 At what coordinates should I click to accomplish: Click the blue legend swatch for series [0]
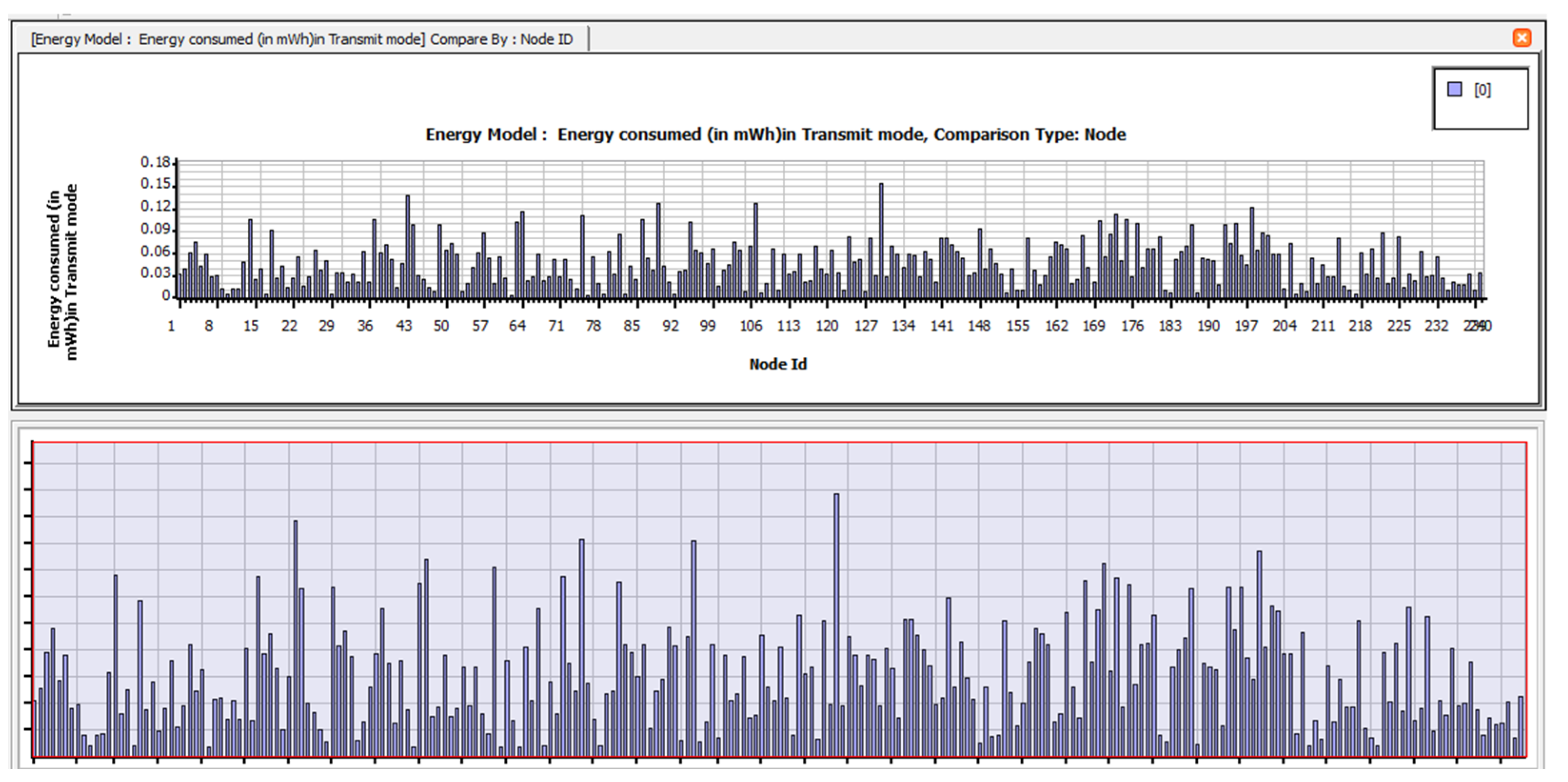[x=1454, y=89]
